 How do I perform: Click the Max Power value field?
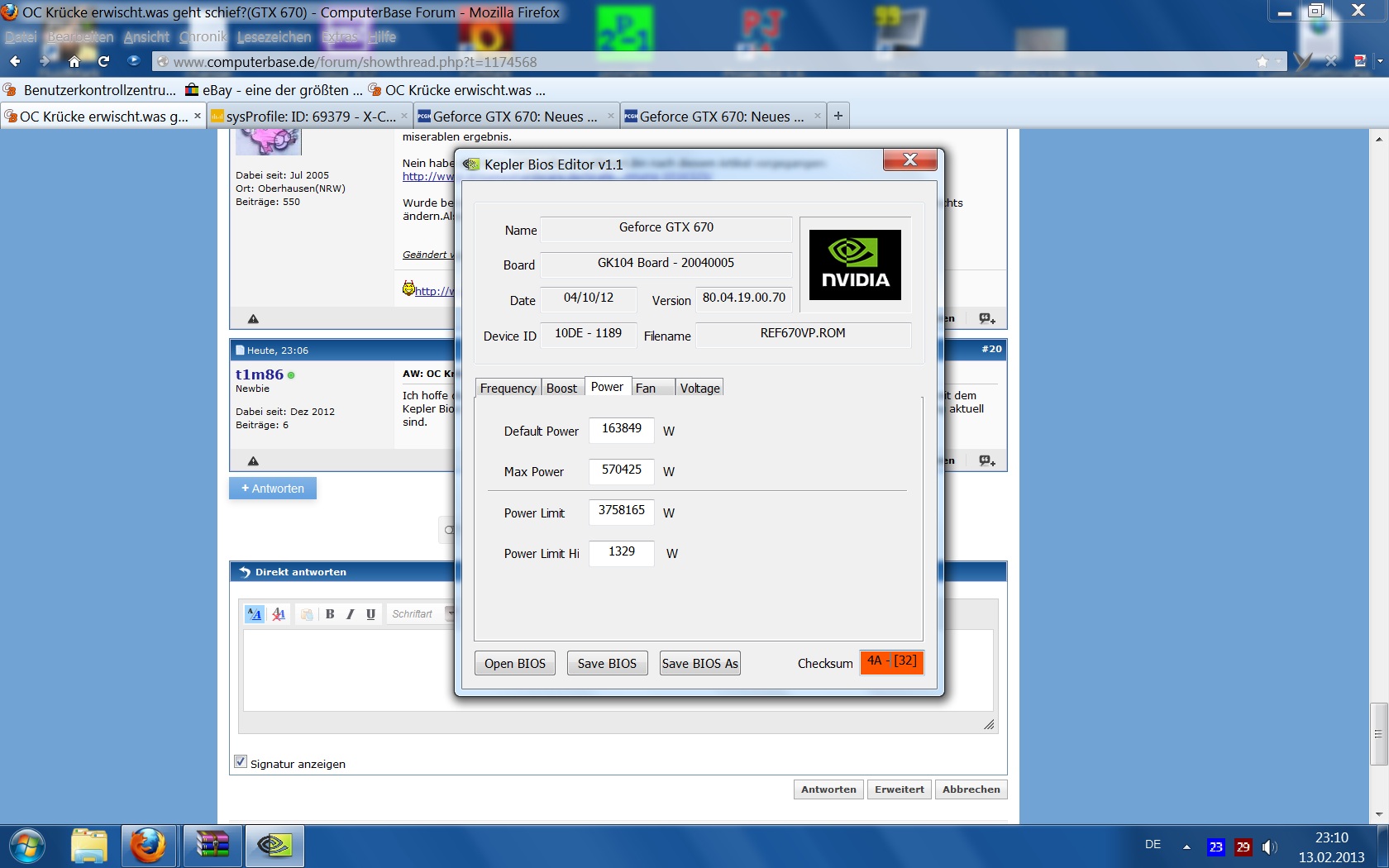click(x=622, y=470)
